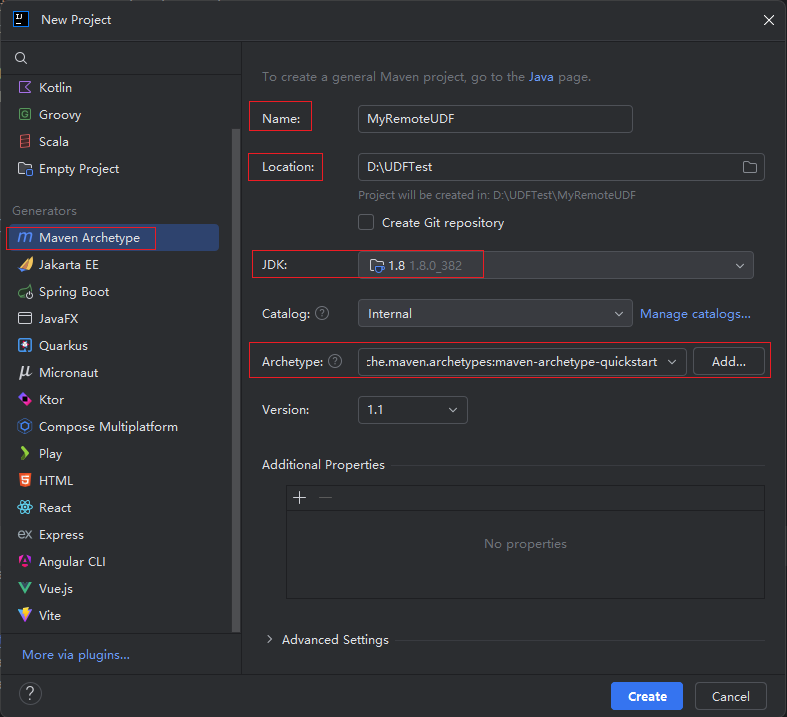Screen dimensions: 787x717
Task: Follow the Java page link
Action: pyautogui.click(x=541, y=77)
